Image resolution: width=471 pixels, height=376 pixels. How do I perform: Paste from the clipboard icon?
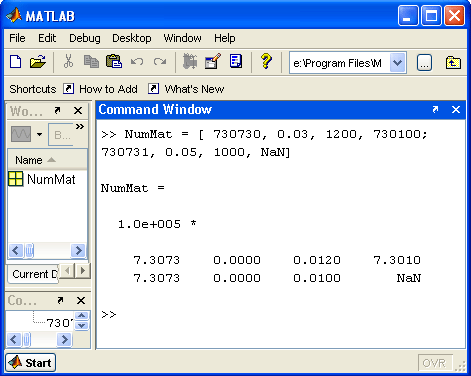coord(114,62)
